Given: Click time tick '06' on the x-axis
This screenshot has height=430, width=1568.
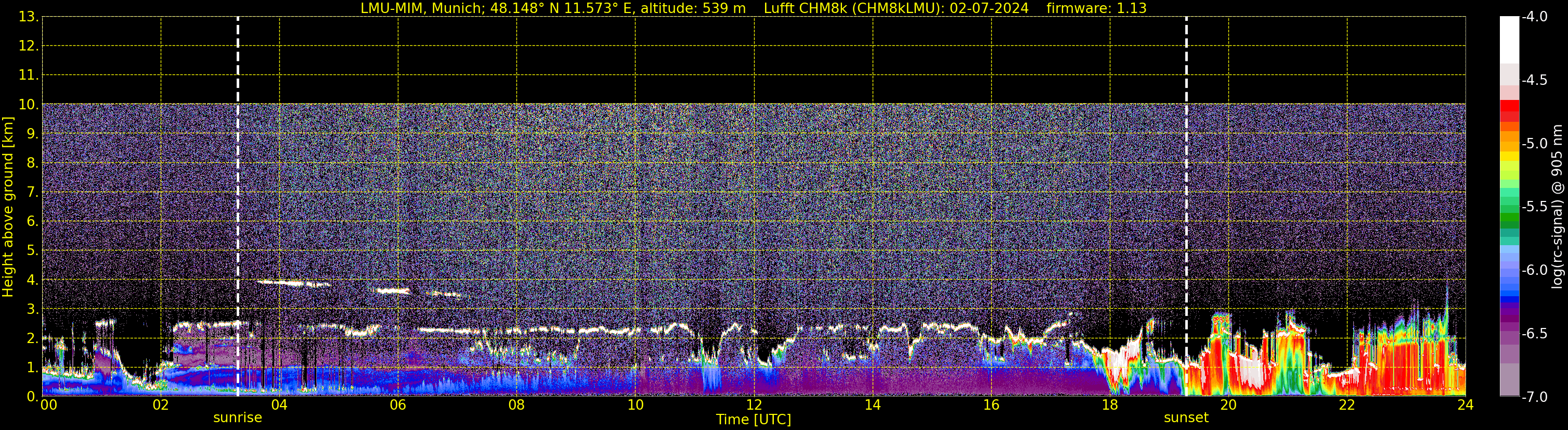Looking at the screenshot, I should coord(398,405).
